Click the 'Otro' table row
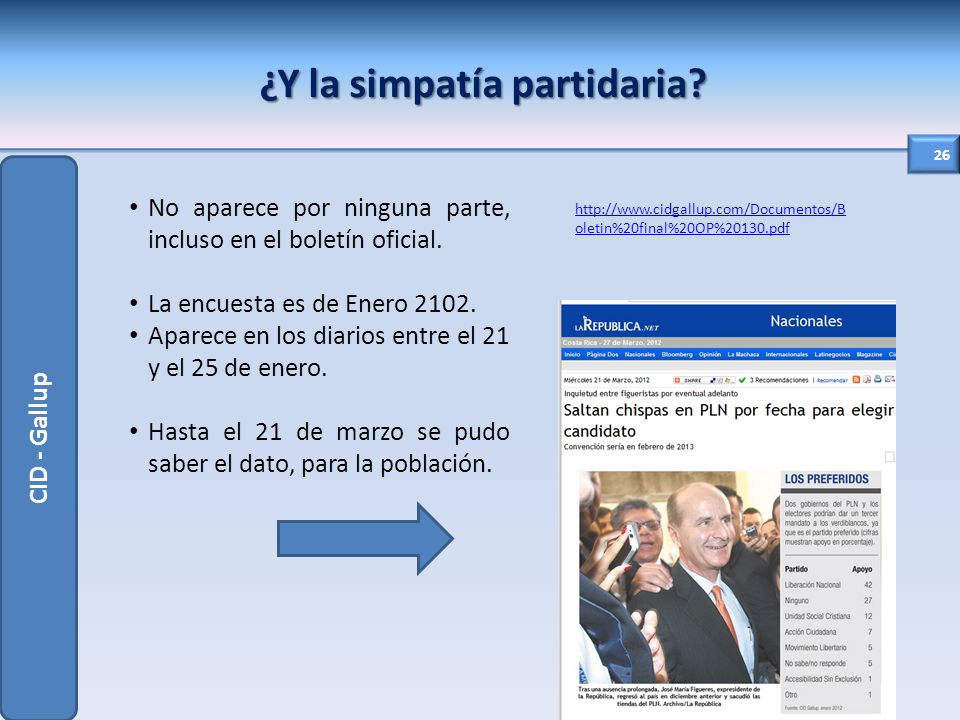The height and width of the screenshot is (720, 960). [828, 694]
